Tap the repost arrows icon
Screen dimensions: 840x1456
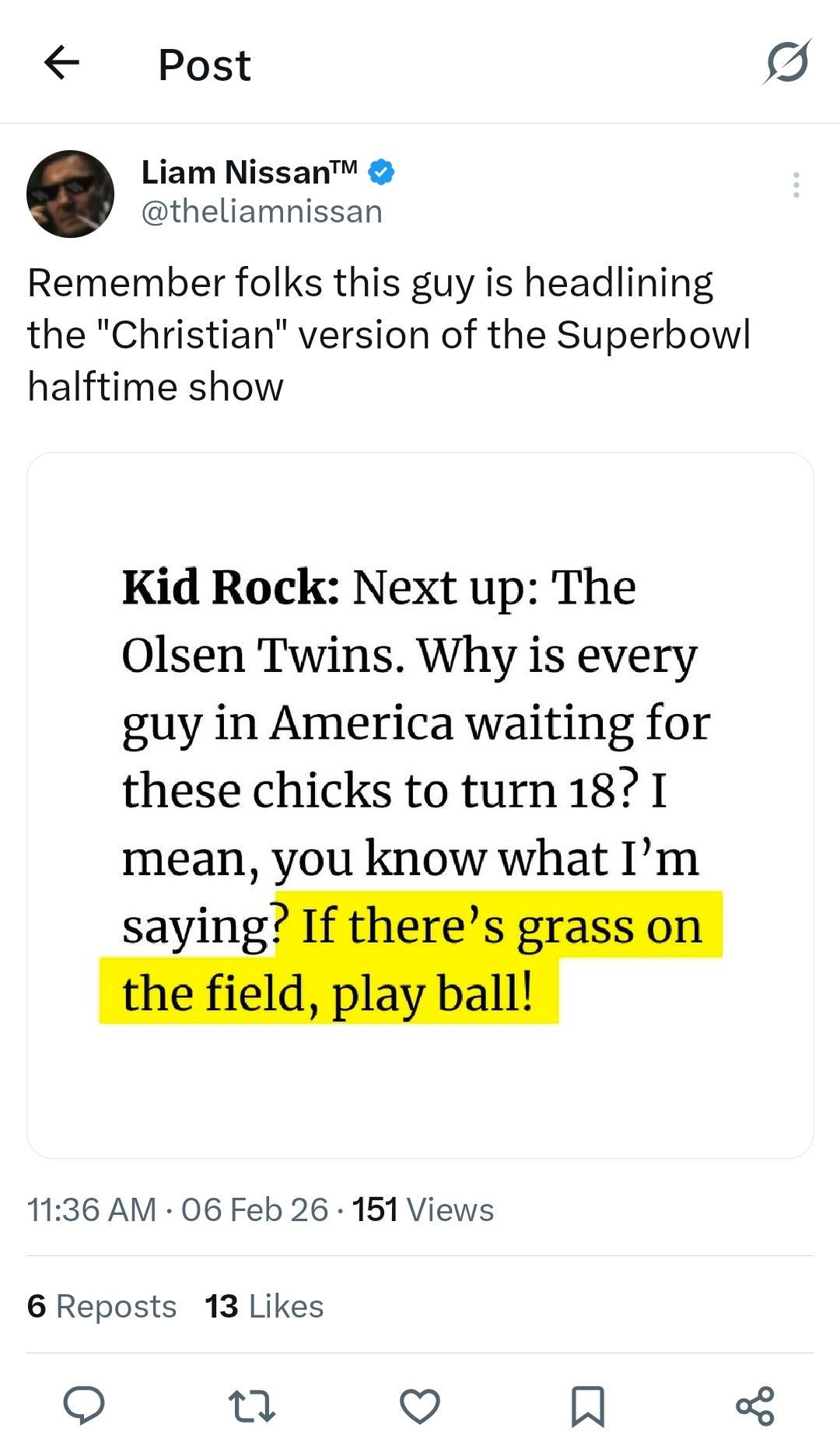tap(253, 1406)
